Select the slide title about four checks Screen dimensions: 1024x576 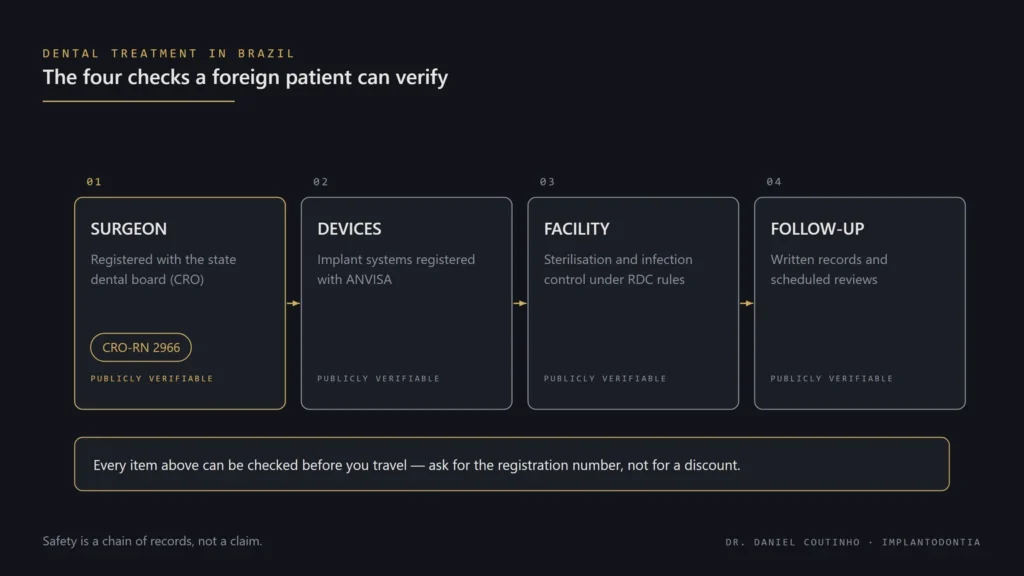245,77
